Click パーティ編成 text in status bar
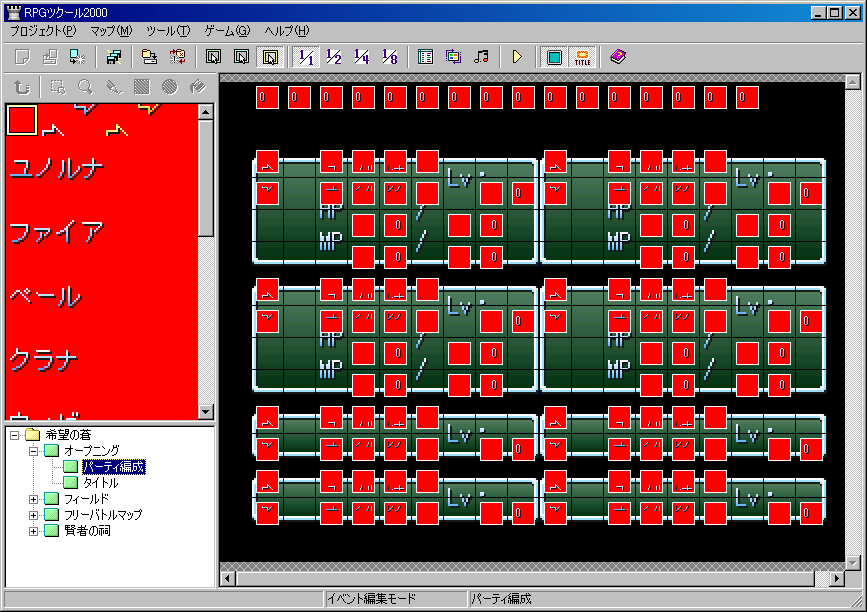Screen dimensions: 867x612 tap(502, 599)
